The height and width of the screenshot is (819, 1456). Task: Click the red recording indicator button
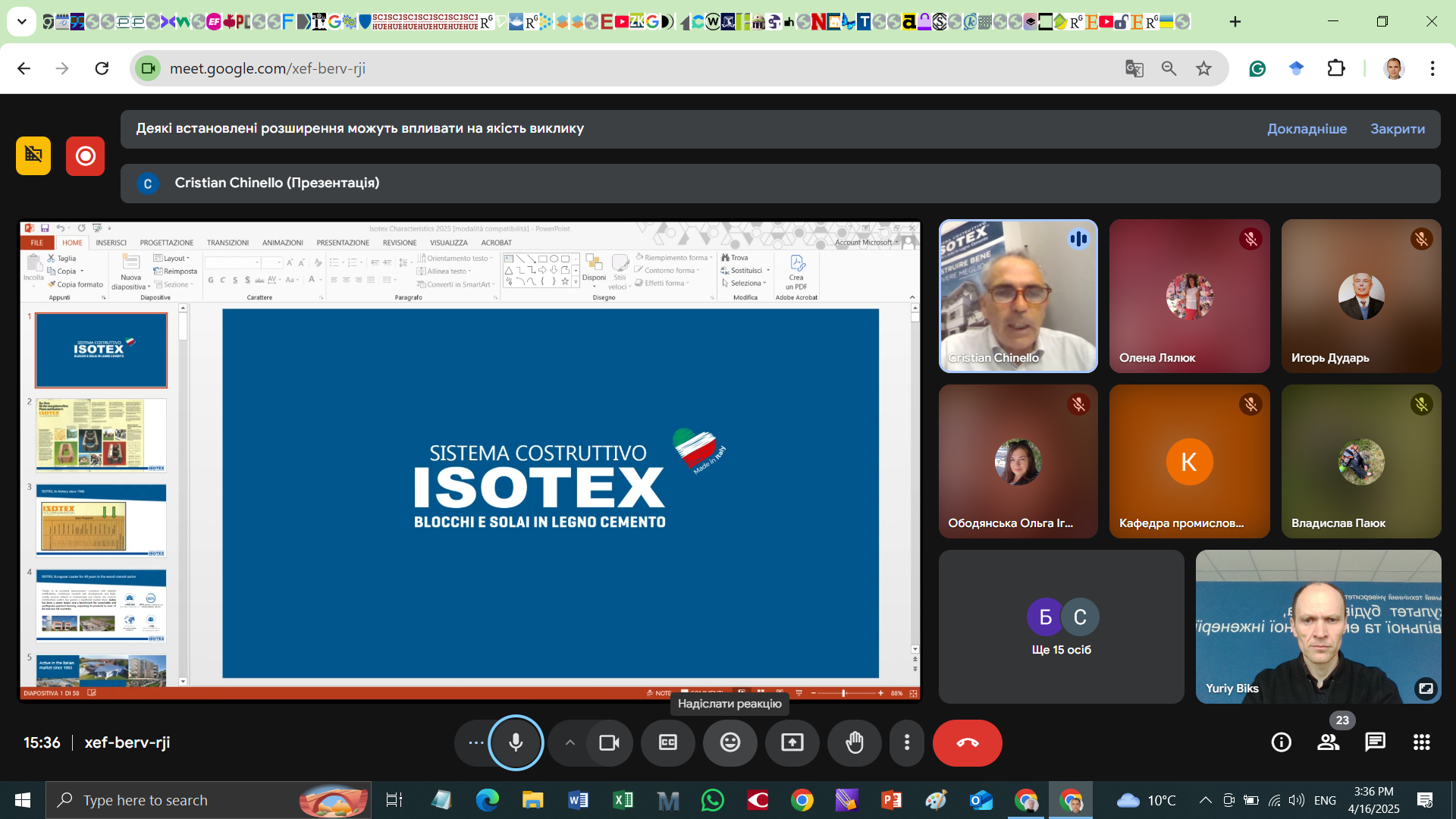85,156
